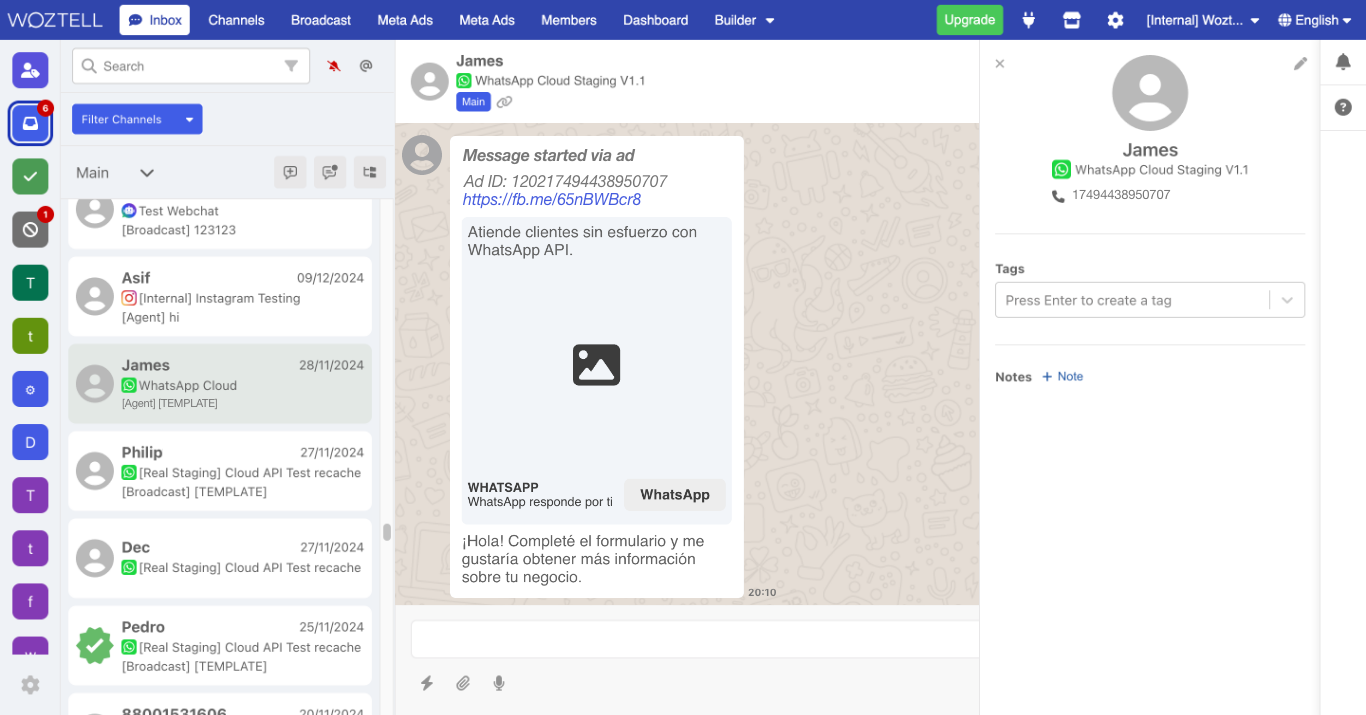Screen dimensions: 1366x715
Task: Expand the Tags dropdown chevron
Action: (x=1287, y=300)
